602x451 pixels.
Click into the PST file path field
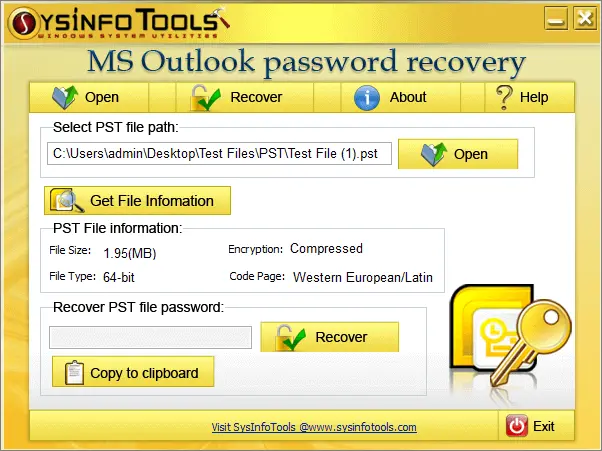pos(219,154)
